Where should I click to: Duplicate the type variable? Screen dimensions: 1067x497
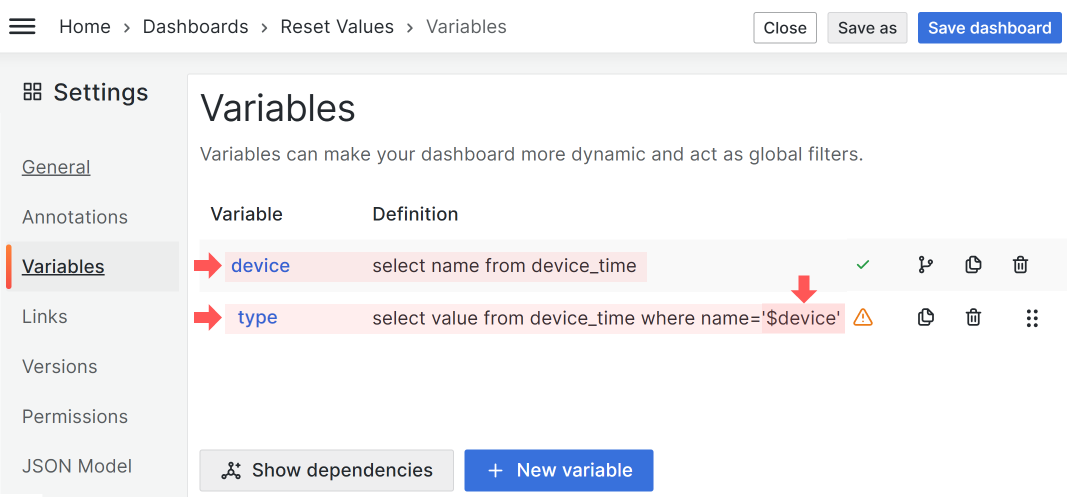926,318
